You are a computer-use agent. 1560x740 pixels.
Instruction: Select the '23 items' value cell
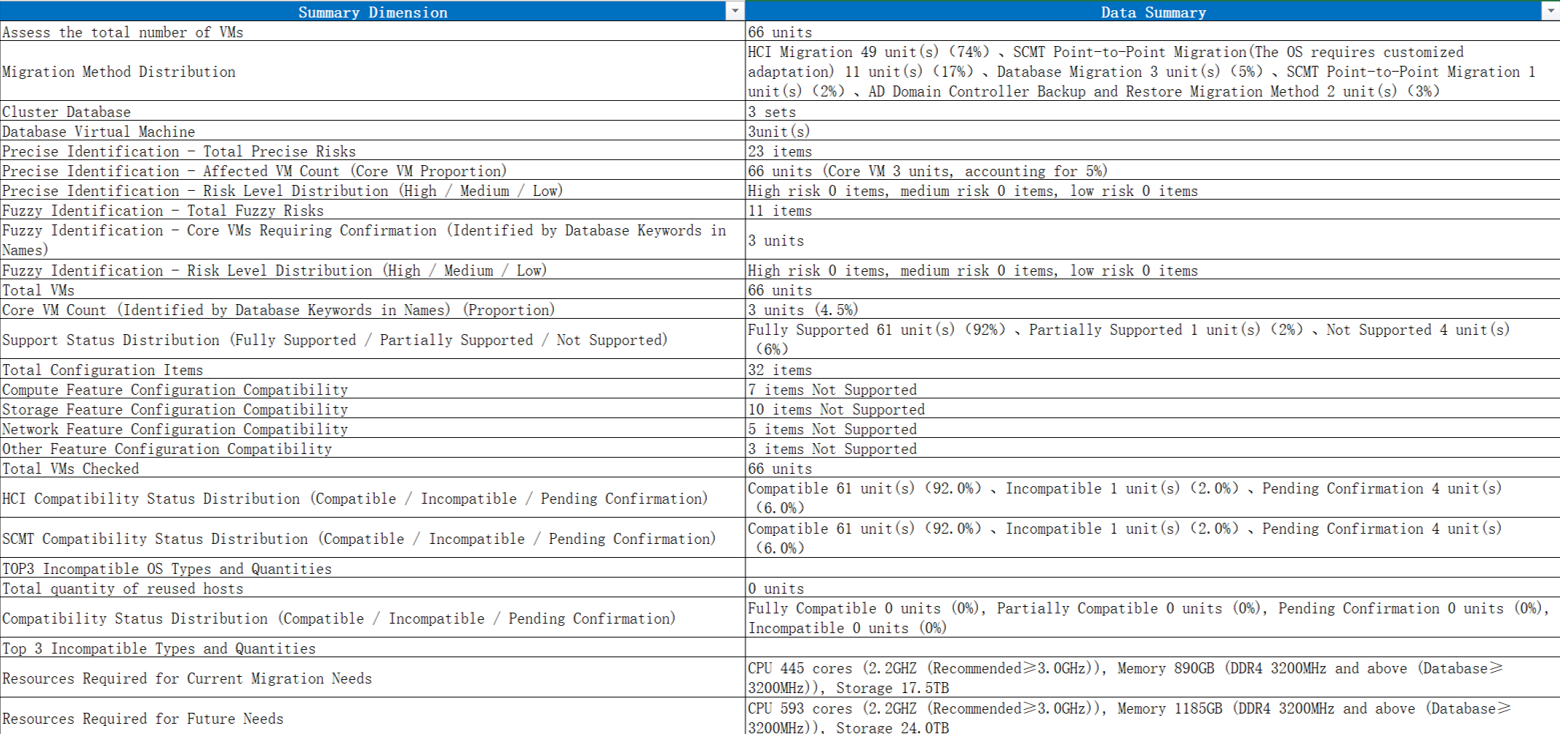(1152, 152)
